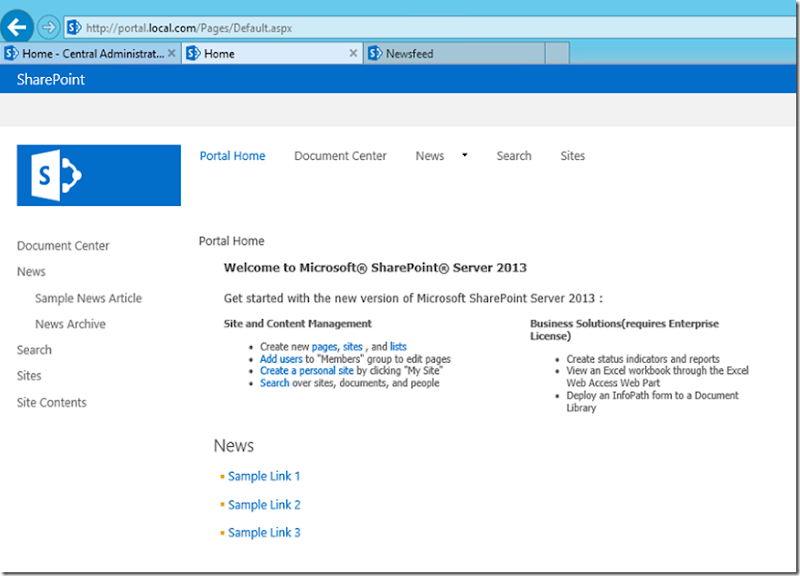Click the sites link in welcome text
The image size is (800, 576).
(x=353, y=347)
